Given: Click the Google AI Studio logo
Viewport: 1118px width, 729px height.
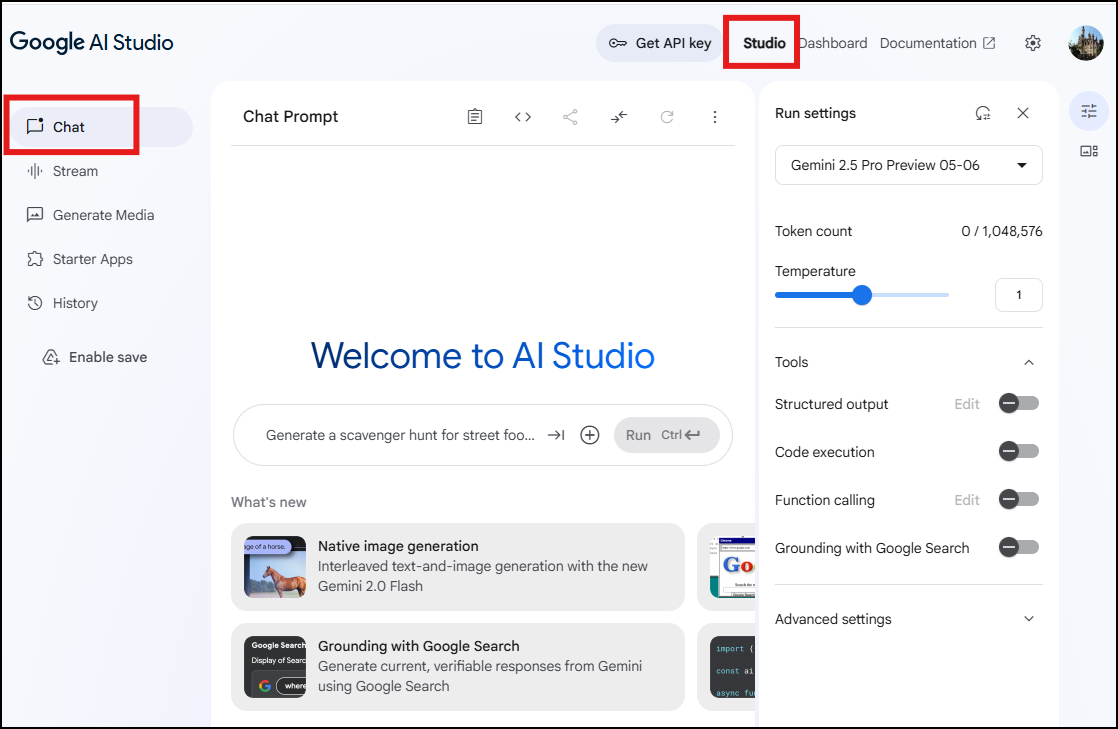Looking at the screenshot, I should pos(91,42).
